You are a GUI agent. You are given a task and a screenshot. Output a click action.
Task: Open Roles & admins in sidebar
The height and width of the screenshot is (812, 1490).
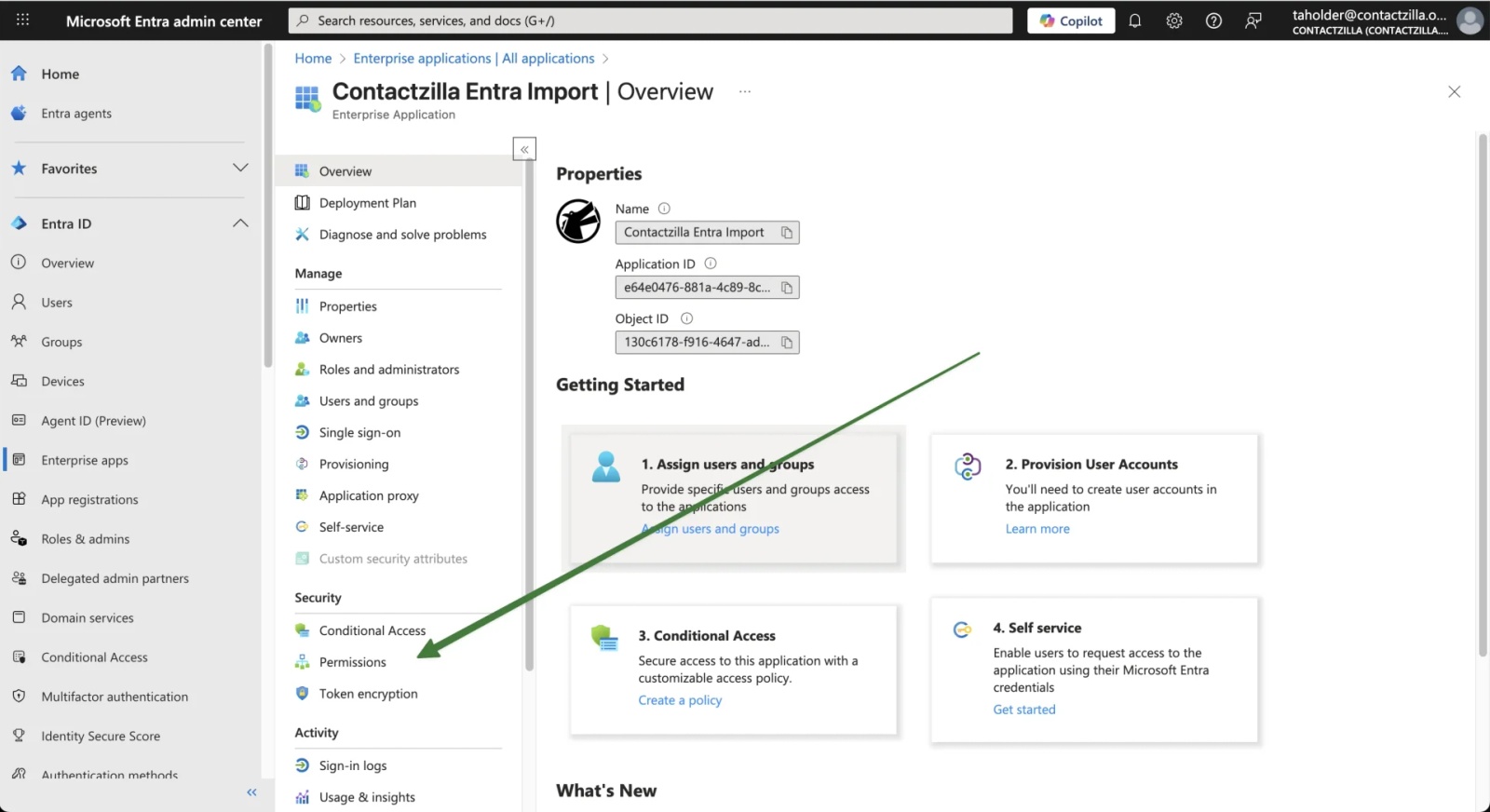85,539
